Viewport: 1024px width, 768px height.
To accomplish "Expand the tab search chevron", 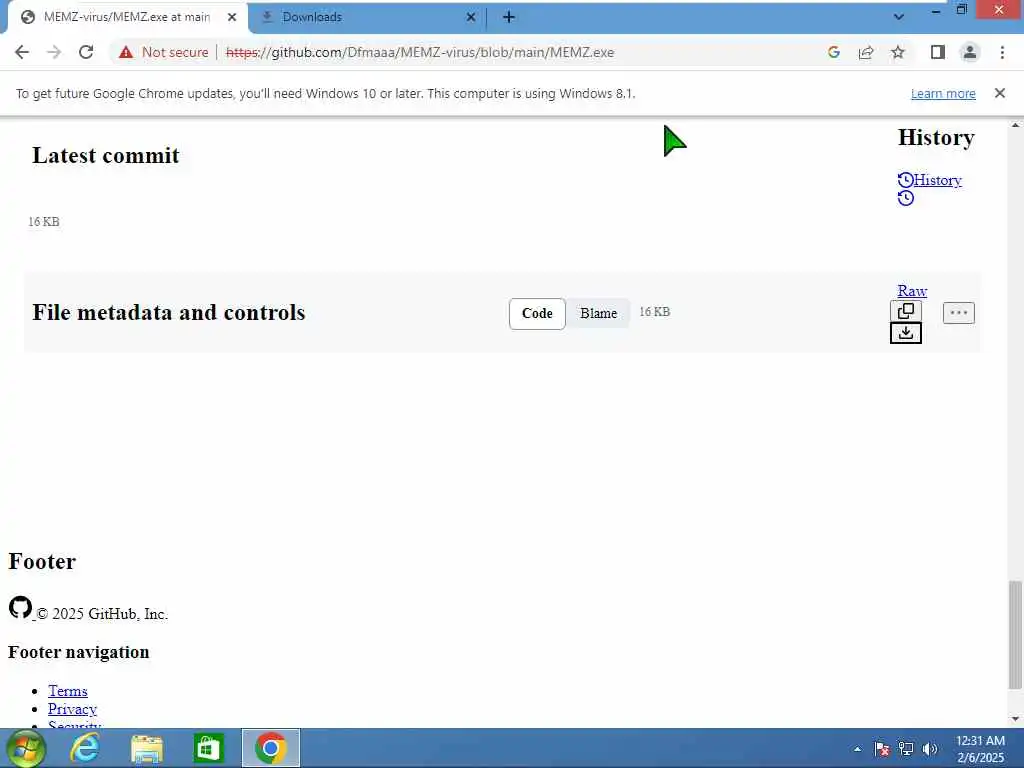I will pyautogui.click(x=899, y=17).
